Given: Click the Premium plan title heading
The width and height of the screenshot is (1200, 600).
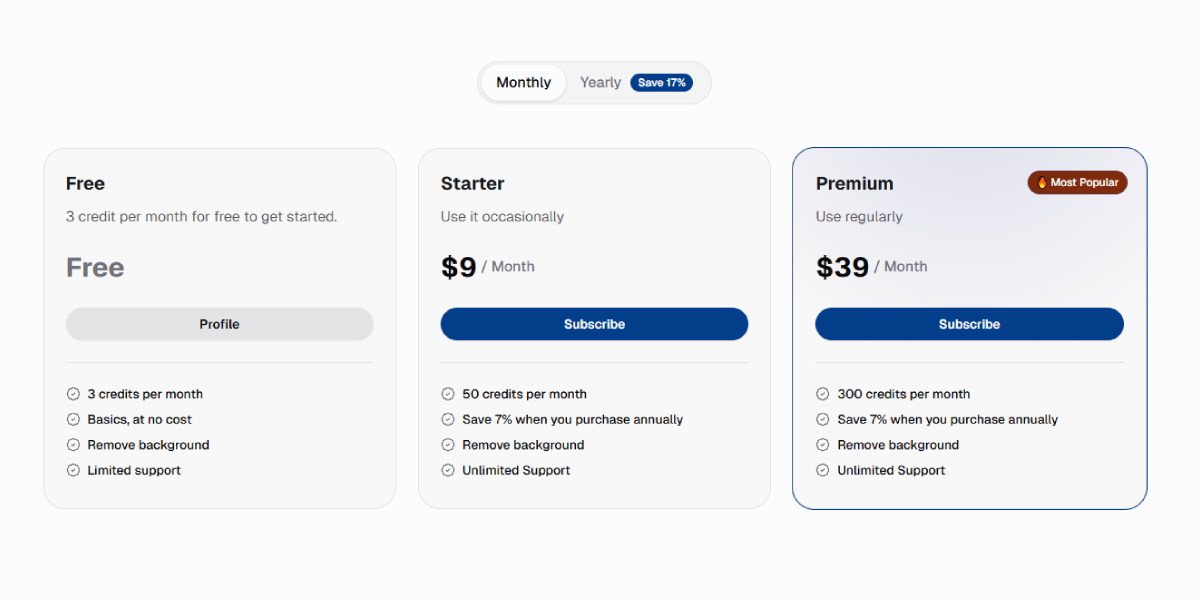Looking at the screenshot, I should (854, 184).
